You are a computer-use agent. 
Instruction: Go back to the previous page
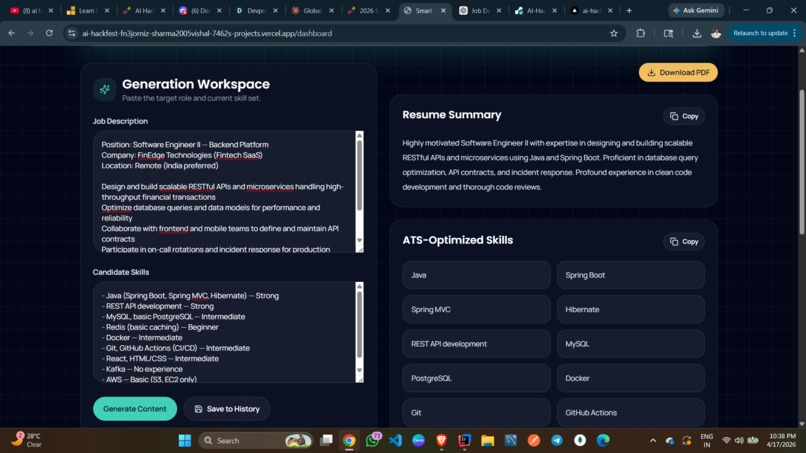coord(11,33)
